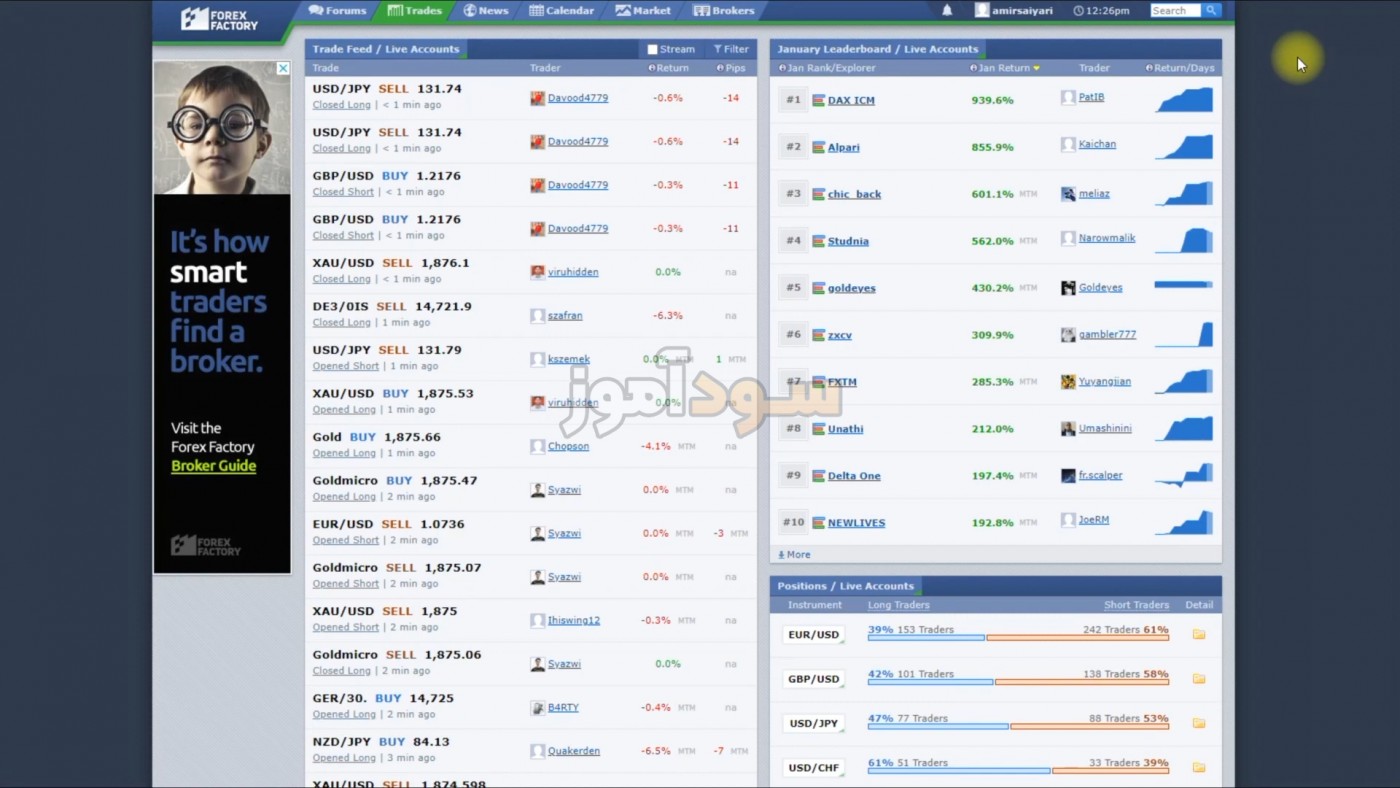Click the search magnifier button

(1211, 11)
